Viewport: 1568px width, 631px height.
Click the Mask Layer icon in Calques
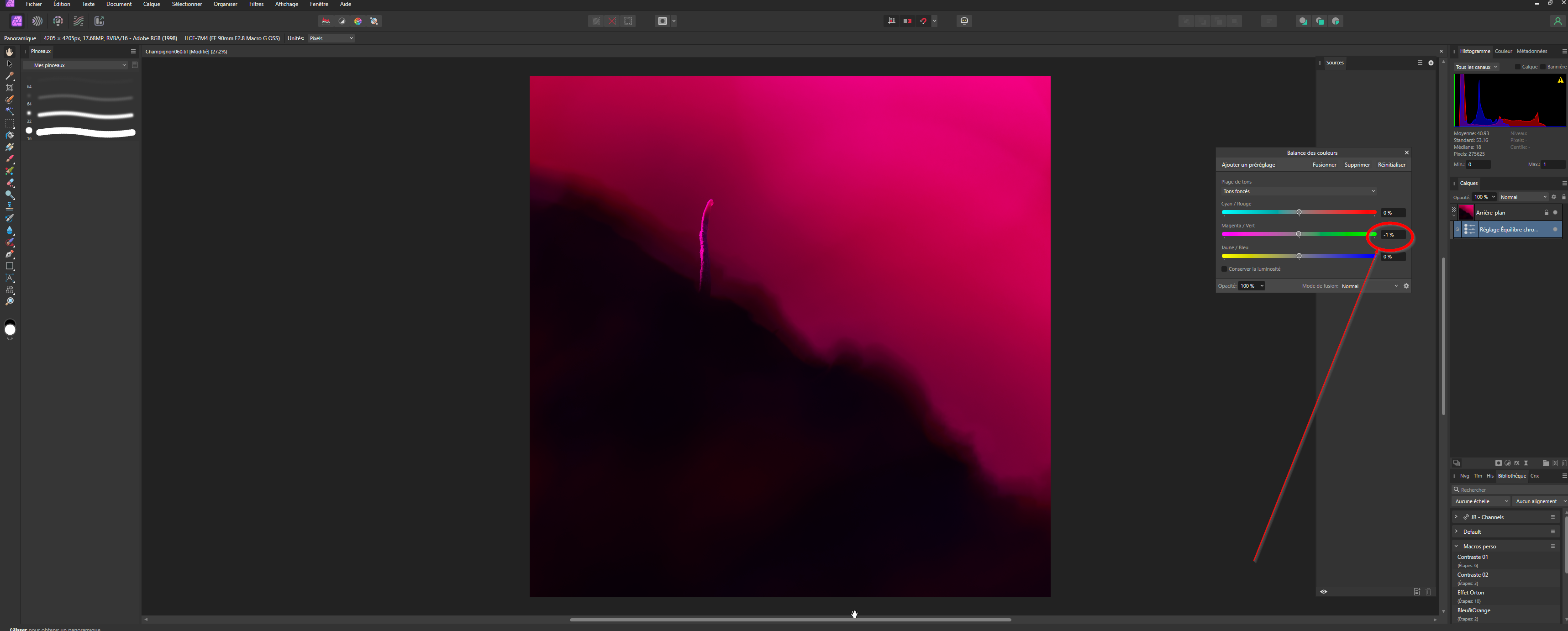point(1498,463)
